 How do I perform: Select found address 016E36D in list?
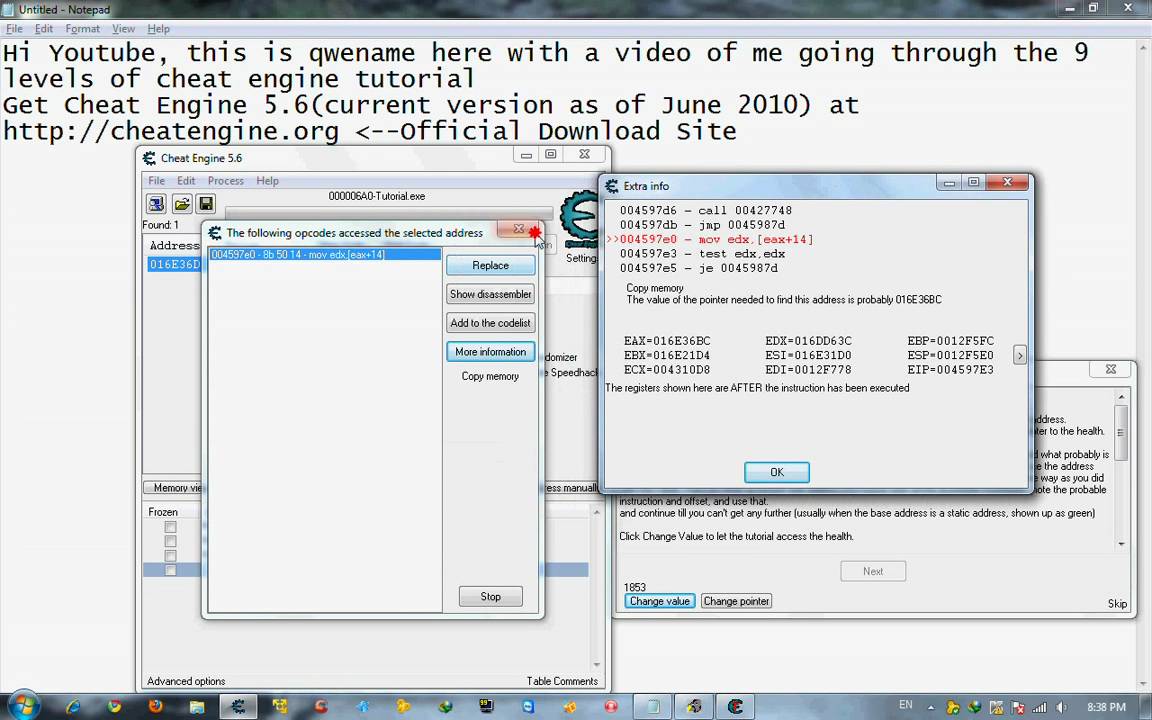(x=174, y=264)
